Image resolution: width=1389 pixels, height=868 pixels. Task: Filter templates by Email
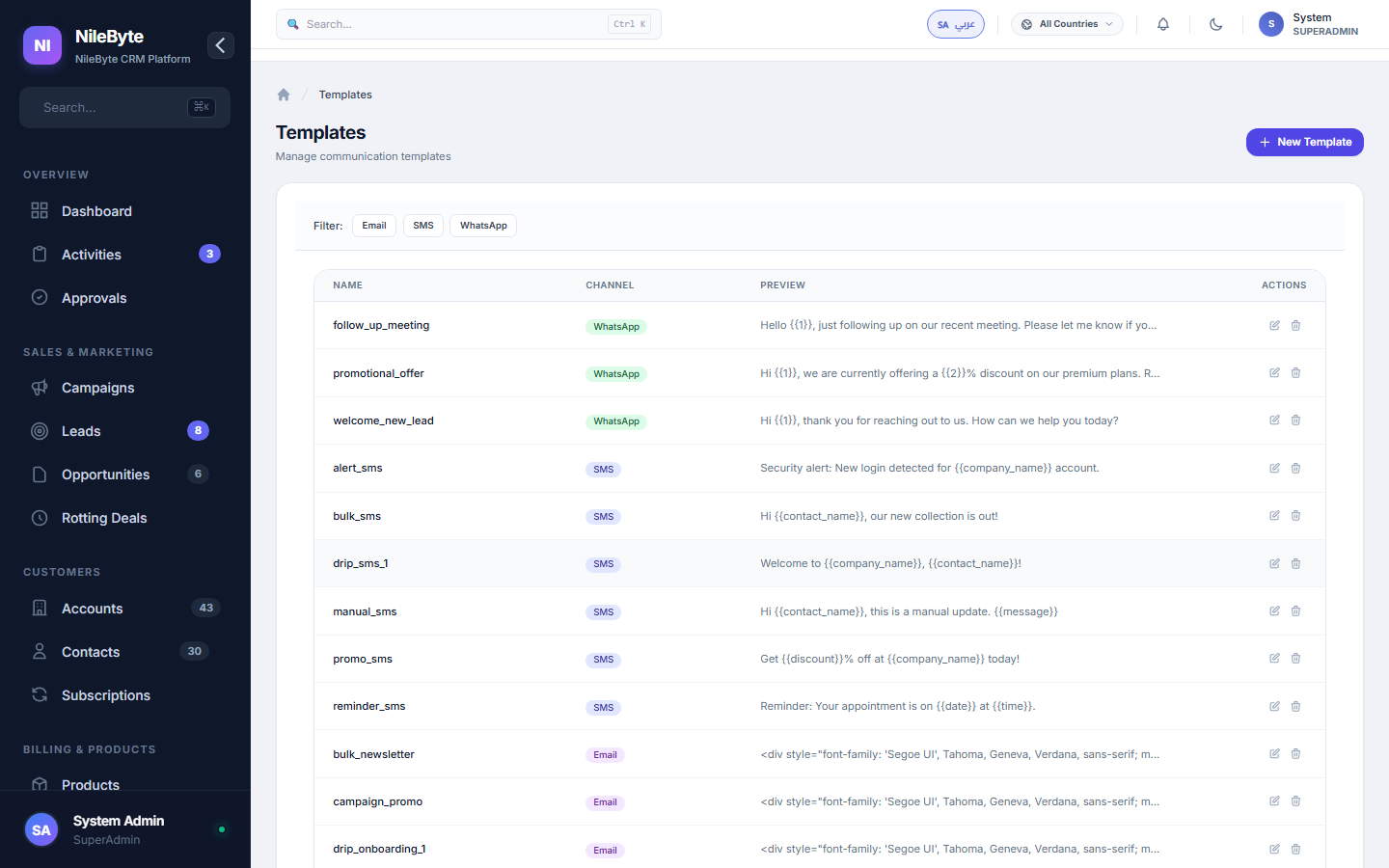tap(374, 226)
